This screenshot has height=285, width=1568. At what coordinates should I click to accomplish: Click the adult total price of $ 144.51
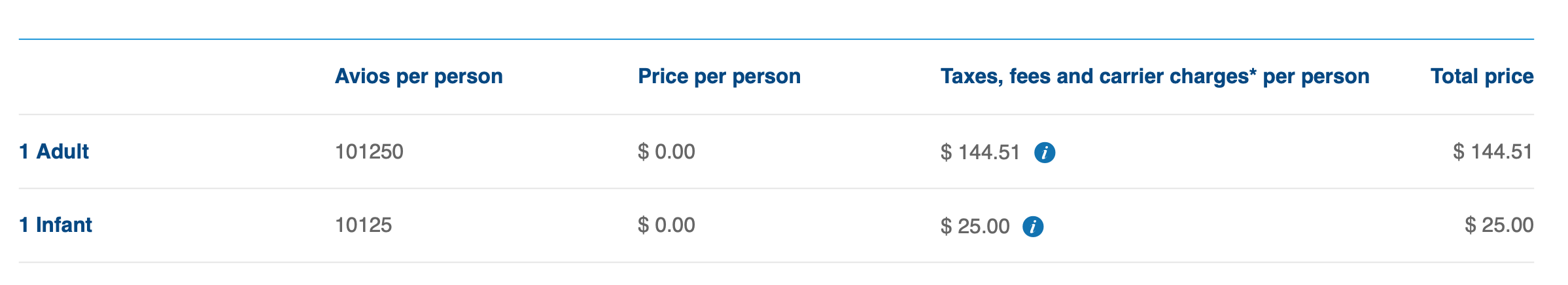click(x=1493, y=152)
